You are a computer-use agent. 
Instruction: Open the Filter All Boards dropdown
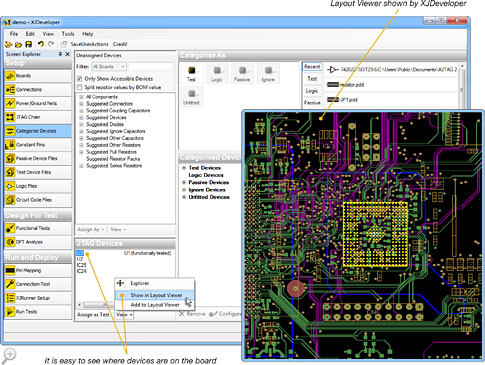click(109, 67)
